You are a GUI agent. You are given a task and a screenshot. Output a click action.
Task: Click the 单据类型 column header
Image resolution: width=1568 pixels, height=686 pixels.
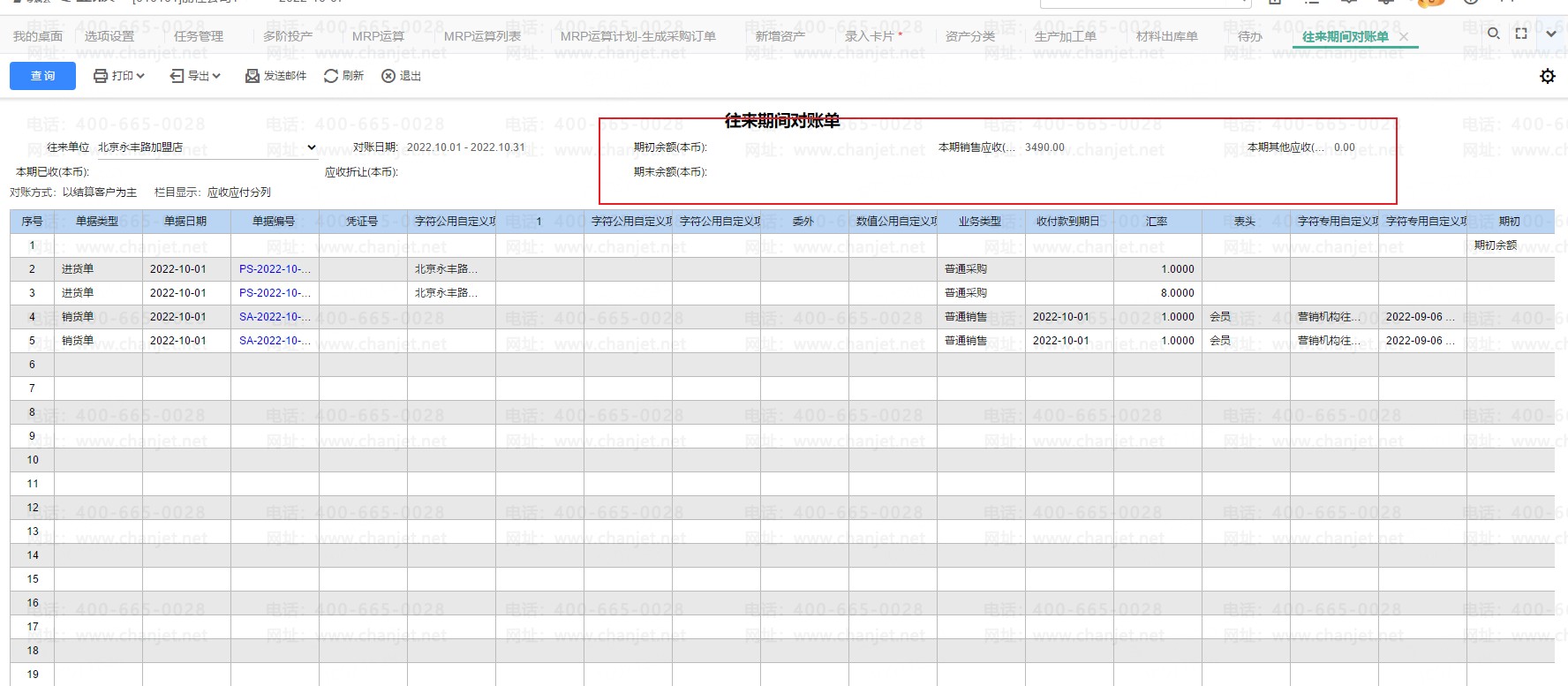[98, 222]
